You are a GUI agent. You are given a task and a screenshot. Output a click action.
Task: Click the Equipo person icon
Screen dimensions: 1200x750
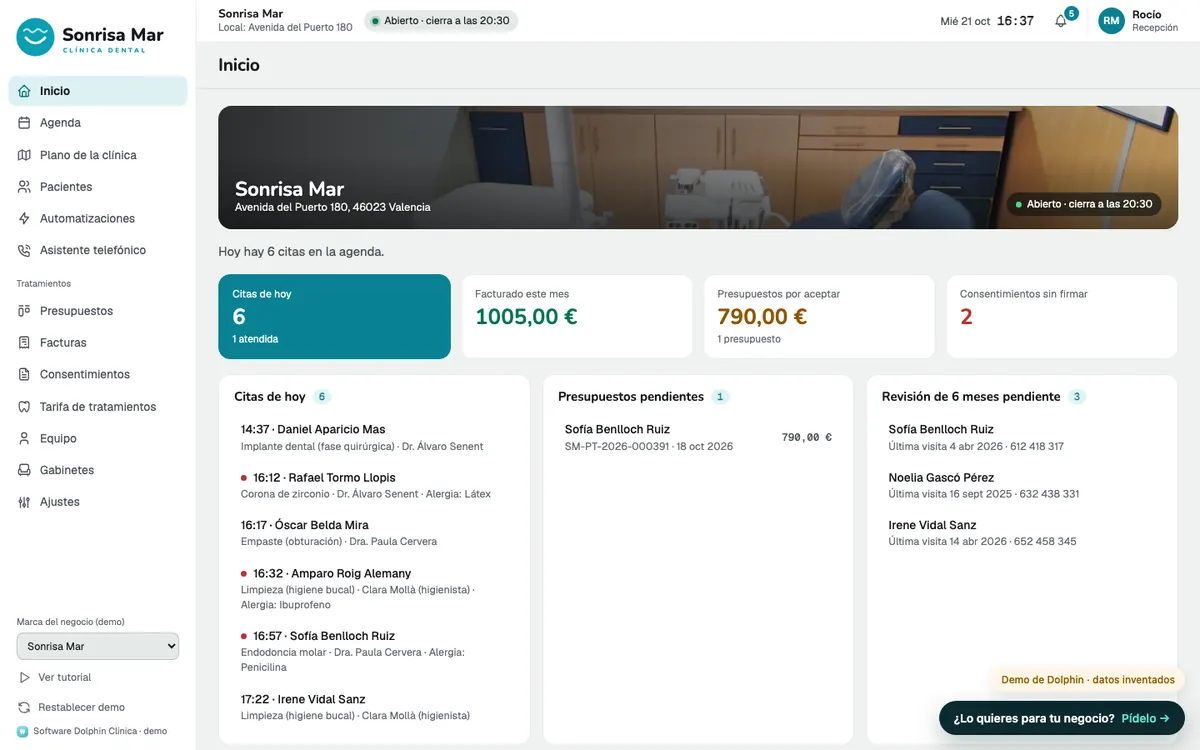(24, 438)
